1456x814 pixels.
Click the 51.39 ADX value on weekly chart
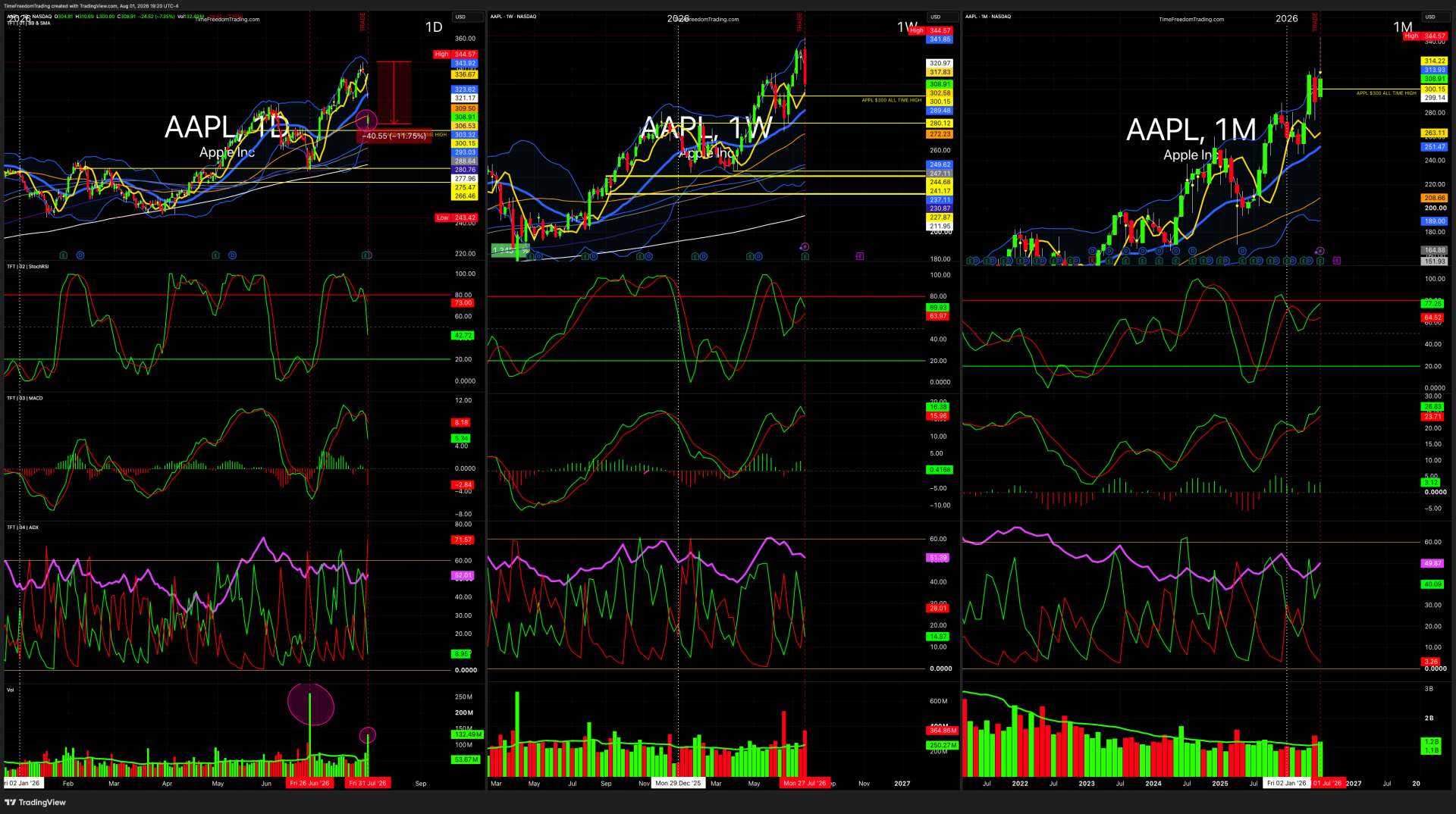pyautogui.click(x=938, y=558)
